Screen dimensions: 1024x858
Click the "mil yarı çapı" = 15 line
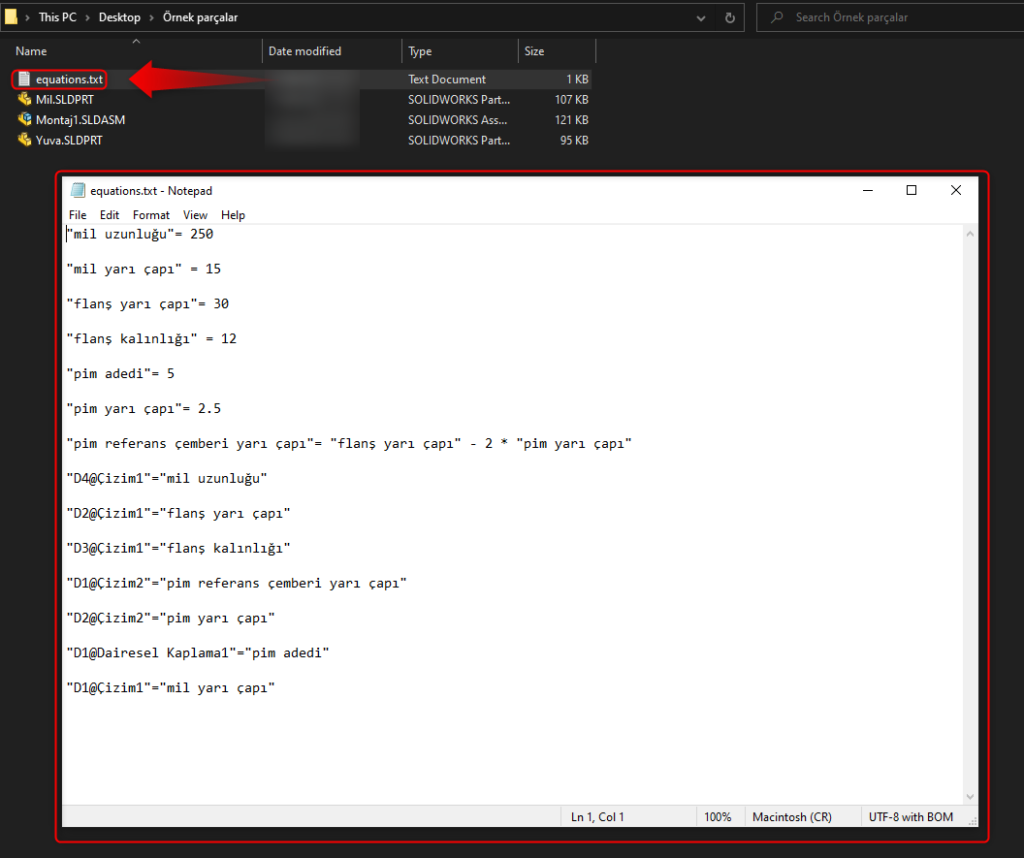point(144,269)
